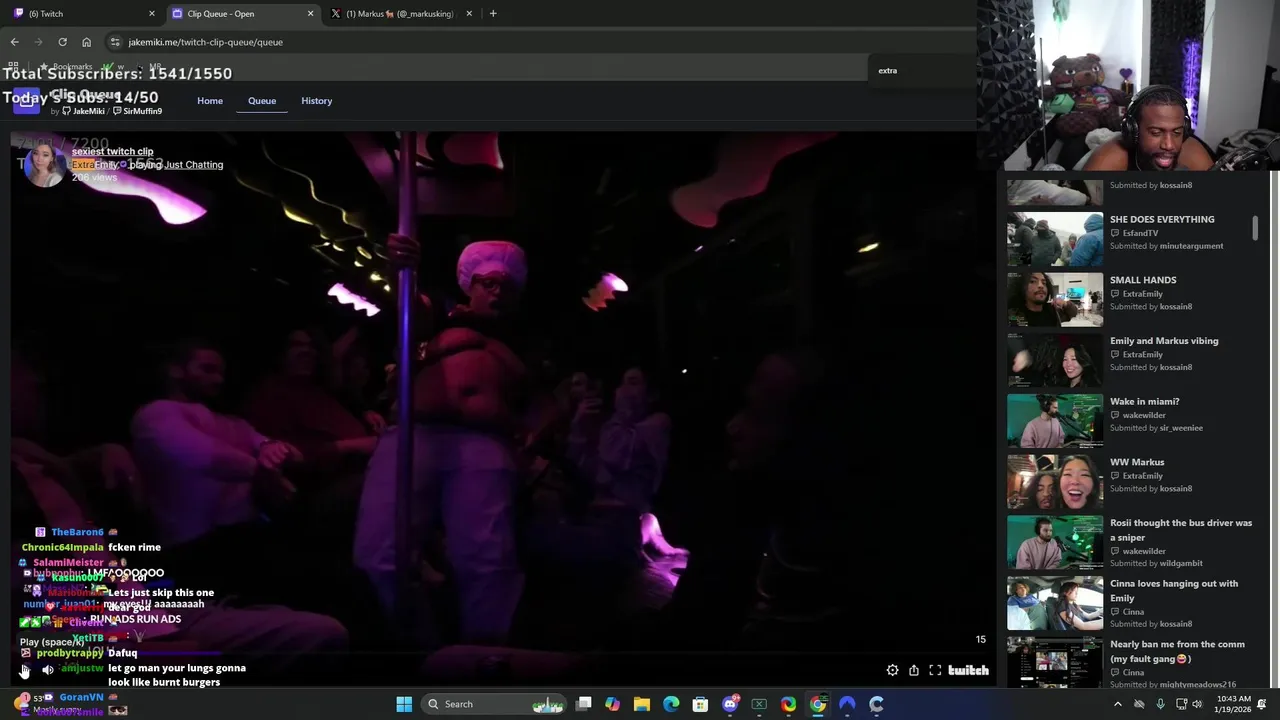Select Cinna loves hanging out clip
The width and height of the screenshot is (1280, 720).
(x=1174, y=591)
